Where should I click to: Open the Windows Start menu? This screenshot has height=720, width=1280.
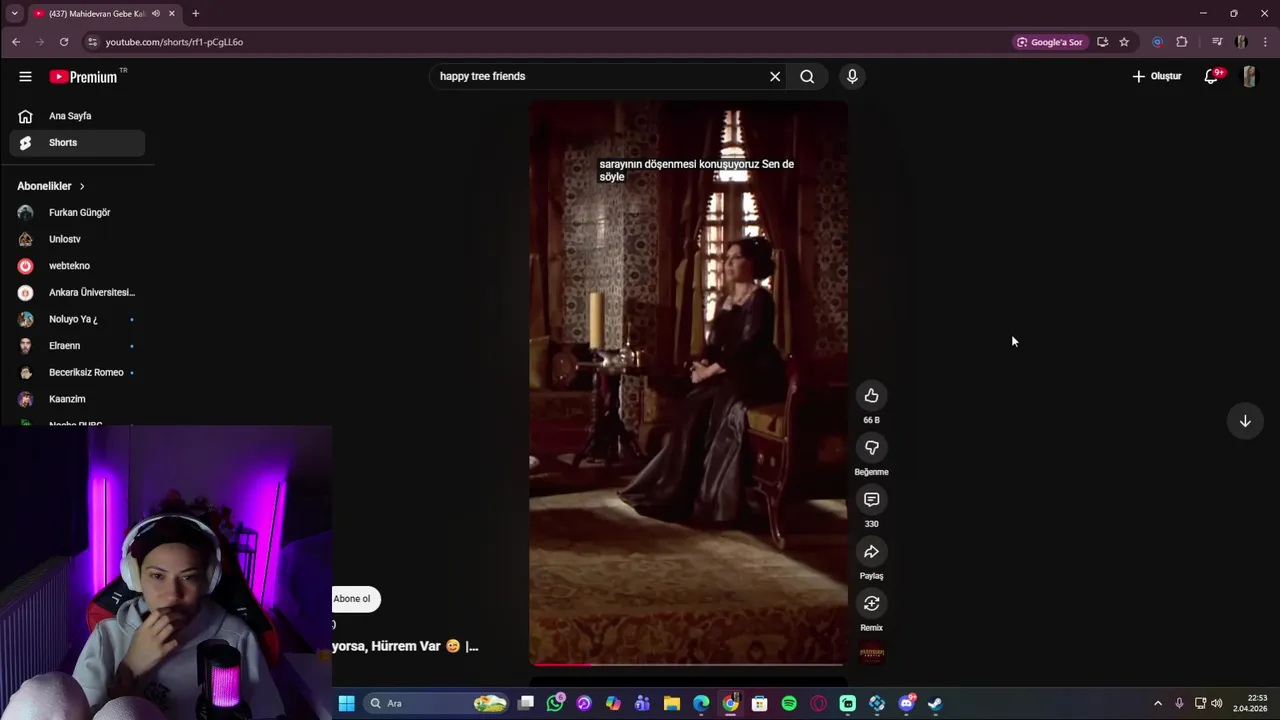[x=346, y=703]
